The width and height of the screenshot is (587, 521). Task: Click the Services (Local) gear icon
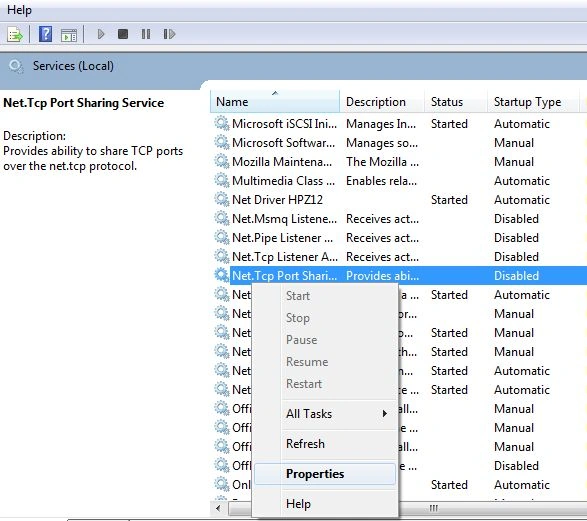point(16,66)
